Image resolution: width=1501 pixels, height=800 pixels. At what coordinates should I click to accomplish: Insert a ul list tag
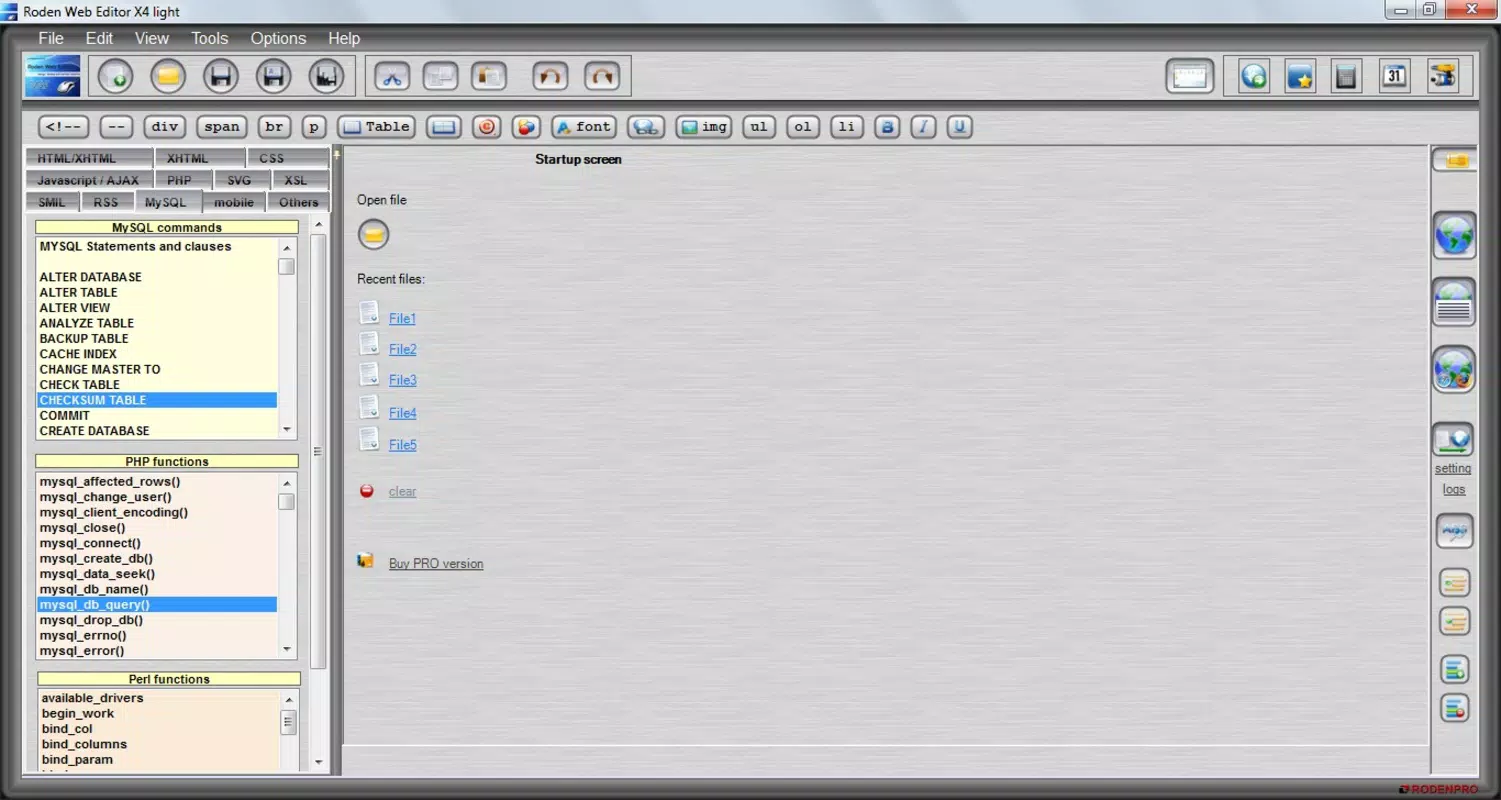[x=759, y=127]
